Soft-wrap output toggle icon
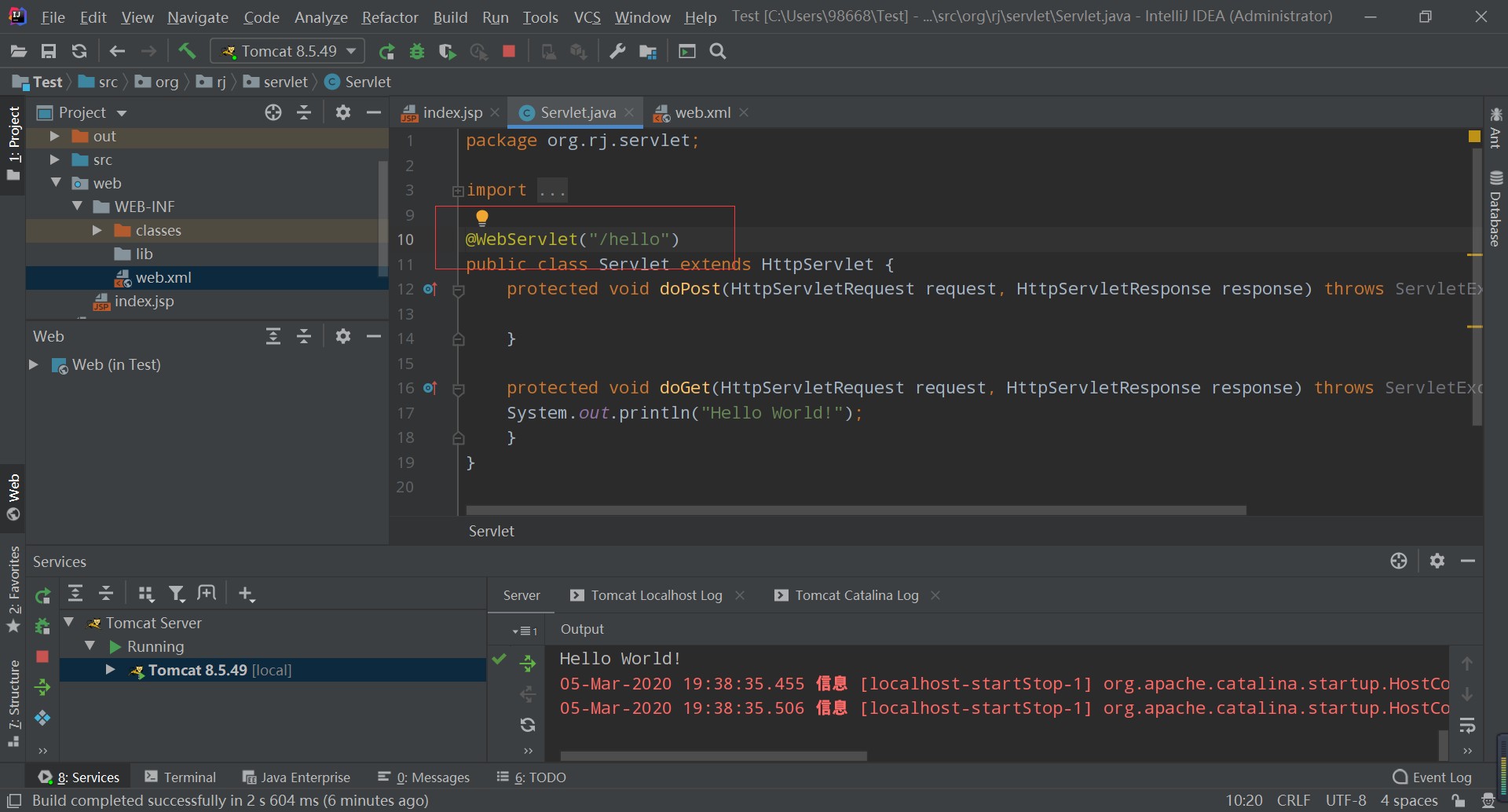The width and height of the screenshot is (1508, 812). [x=1467, y=726]
